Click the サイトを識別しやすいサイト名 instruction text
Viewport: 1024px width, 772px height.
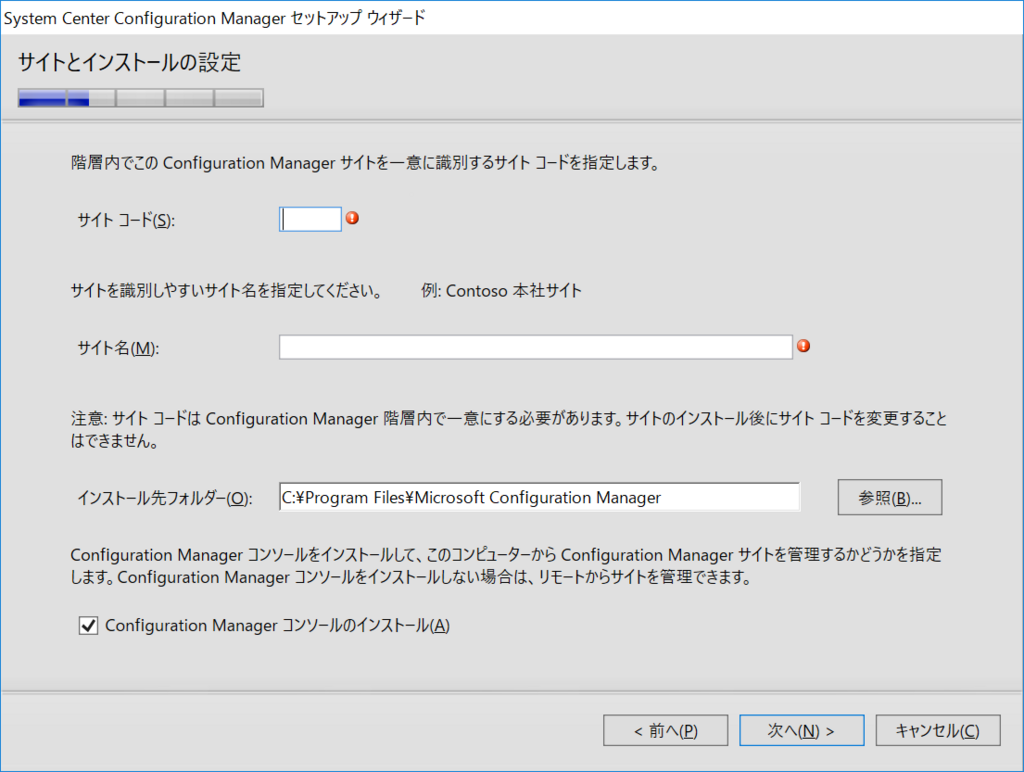(227, 291)
